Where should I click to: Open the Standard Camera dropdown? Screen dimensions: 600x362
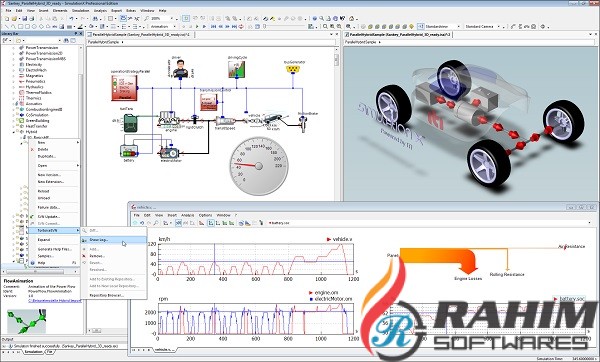(x=498, y=26)
